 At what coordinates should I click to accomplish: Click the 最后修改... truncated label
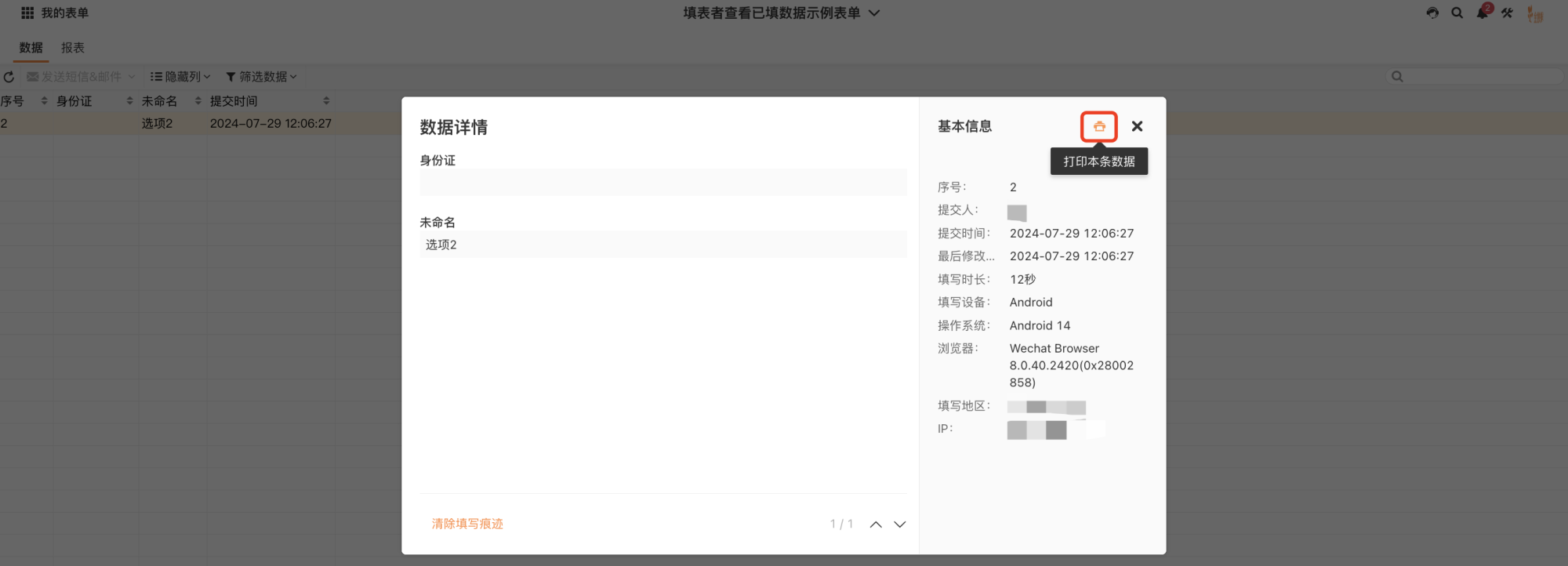[966, 256]
